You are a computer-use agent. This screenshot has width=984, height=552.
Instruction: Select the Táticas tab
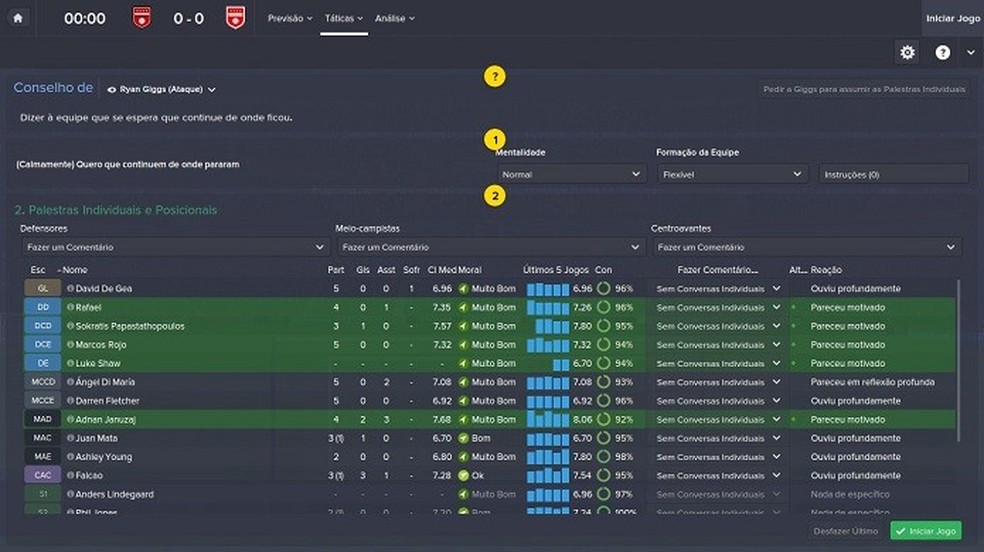pos(343,18)
